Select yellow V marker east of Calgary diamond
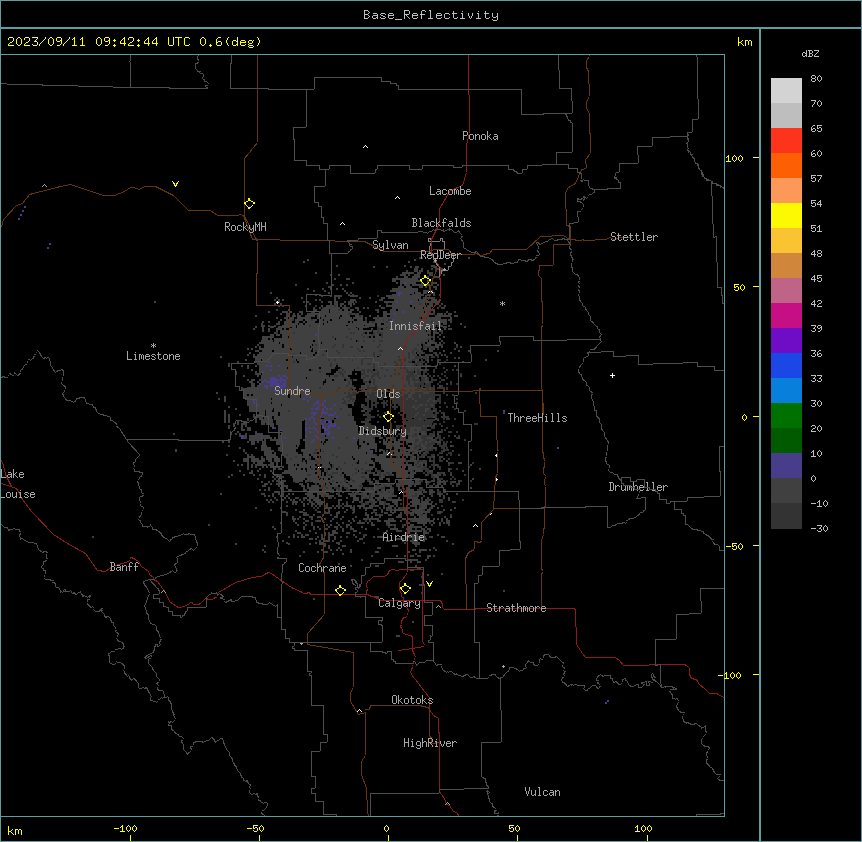This screenshot has height=842, width=862. pos(429,584)
